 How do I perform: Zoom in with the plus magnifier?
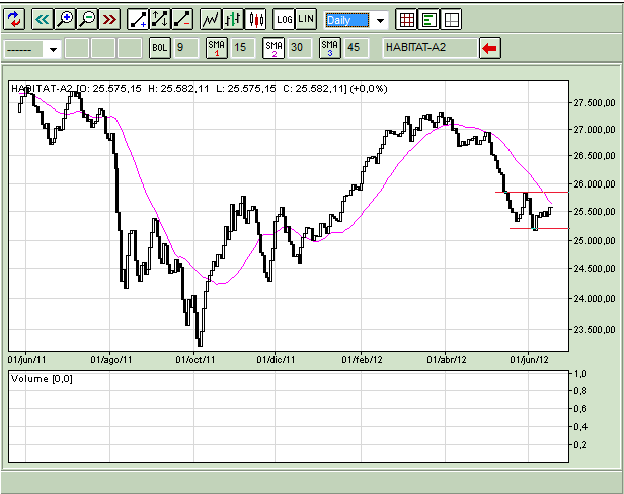[65, 19]
